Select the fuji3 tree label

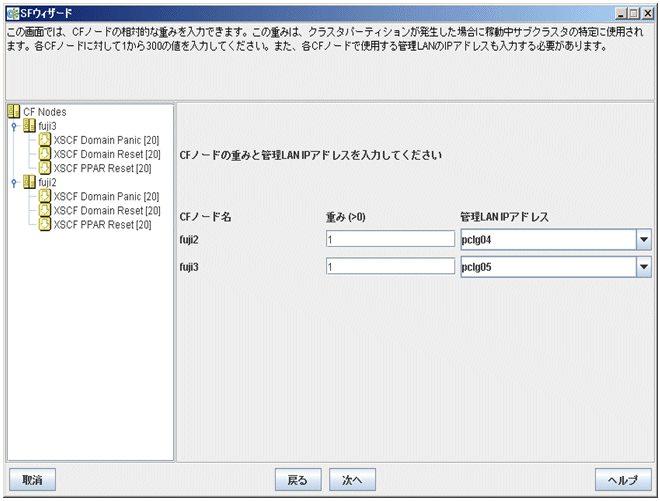47,126
